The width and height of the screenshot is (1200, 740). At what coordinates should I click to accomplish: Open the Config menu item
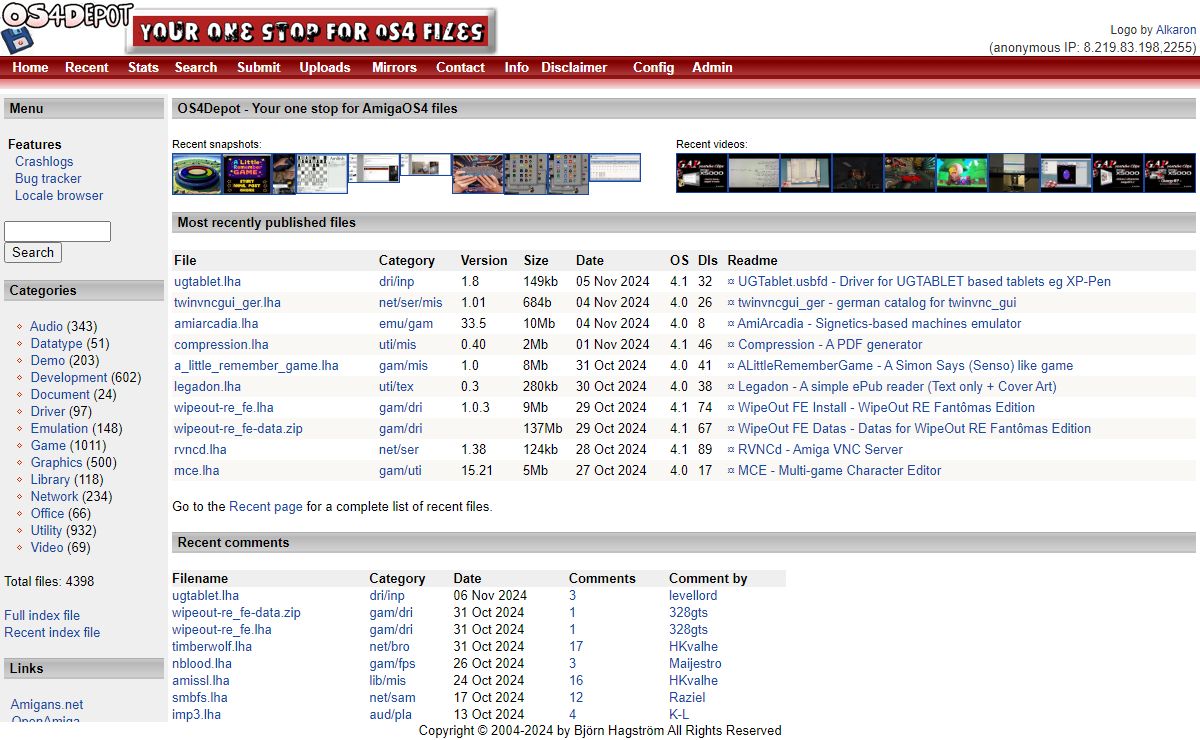coord(654,67)
